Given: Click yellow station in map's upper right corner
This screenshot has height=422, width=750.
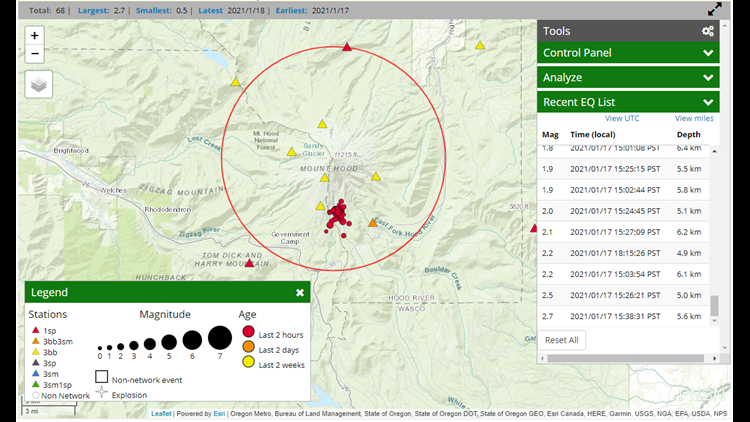Looking at the screenshot, I should (x=480, y=45).
